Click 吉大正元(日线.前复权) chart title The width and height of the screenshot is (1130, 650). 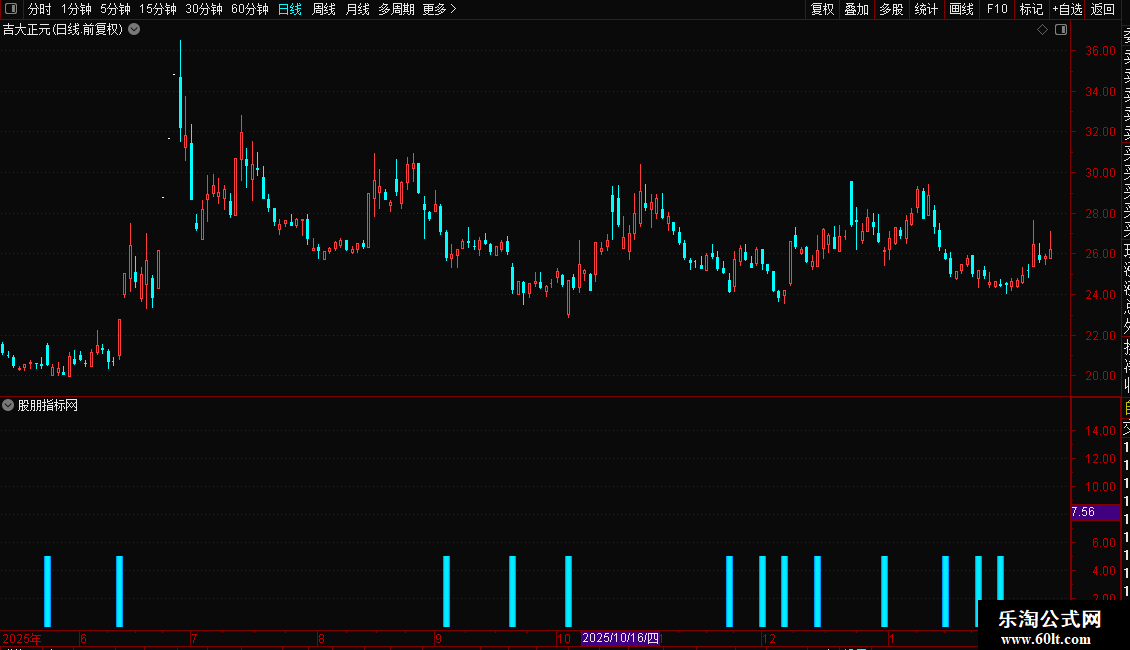63,30
